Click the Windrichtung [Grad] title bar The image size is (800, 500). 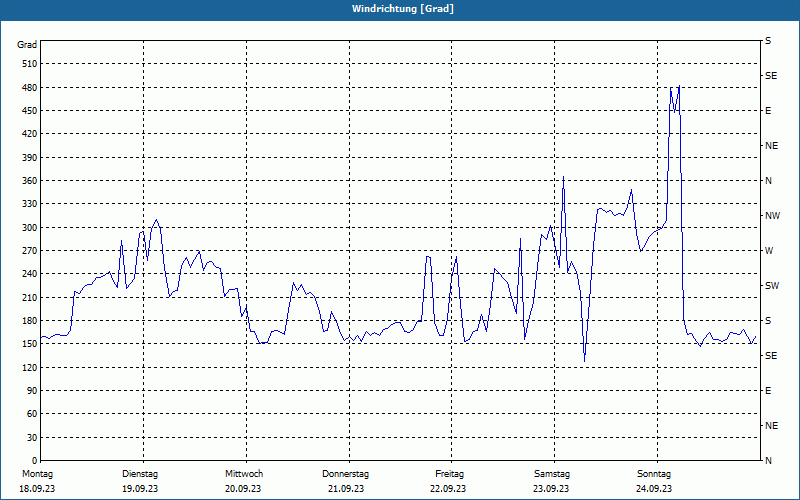pos(400,9)
